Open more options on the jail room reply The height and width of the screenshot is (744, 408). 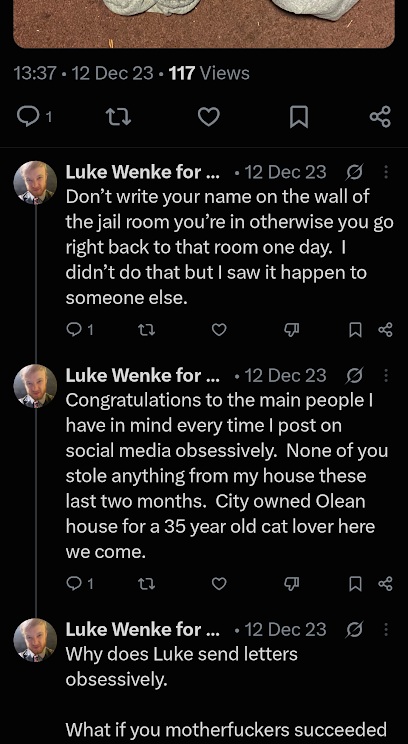tap(386, 172)
